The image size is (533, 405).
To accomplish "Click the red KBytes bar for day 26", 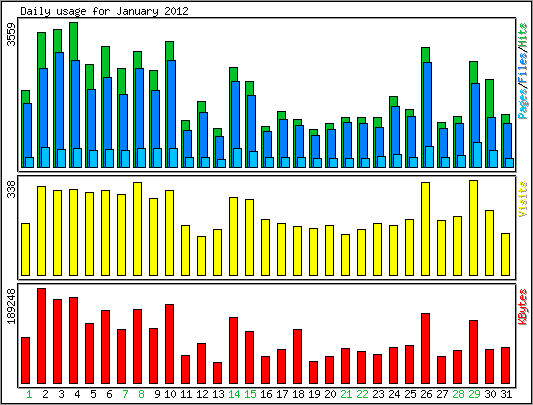I will point(425,348).
